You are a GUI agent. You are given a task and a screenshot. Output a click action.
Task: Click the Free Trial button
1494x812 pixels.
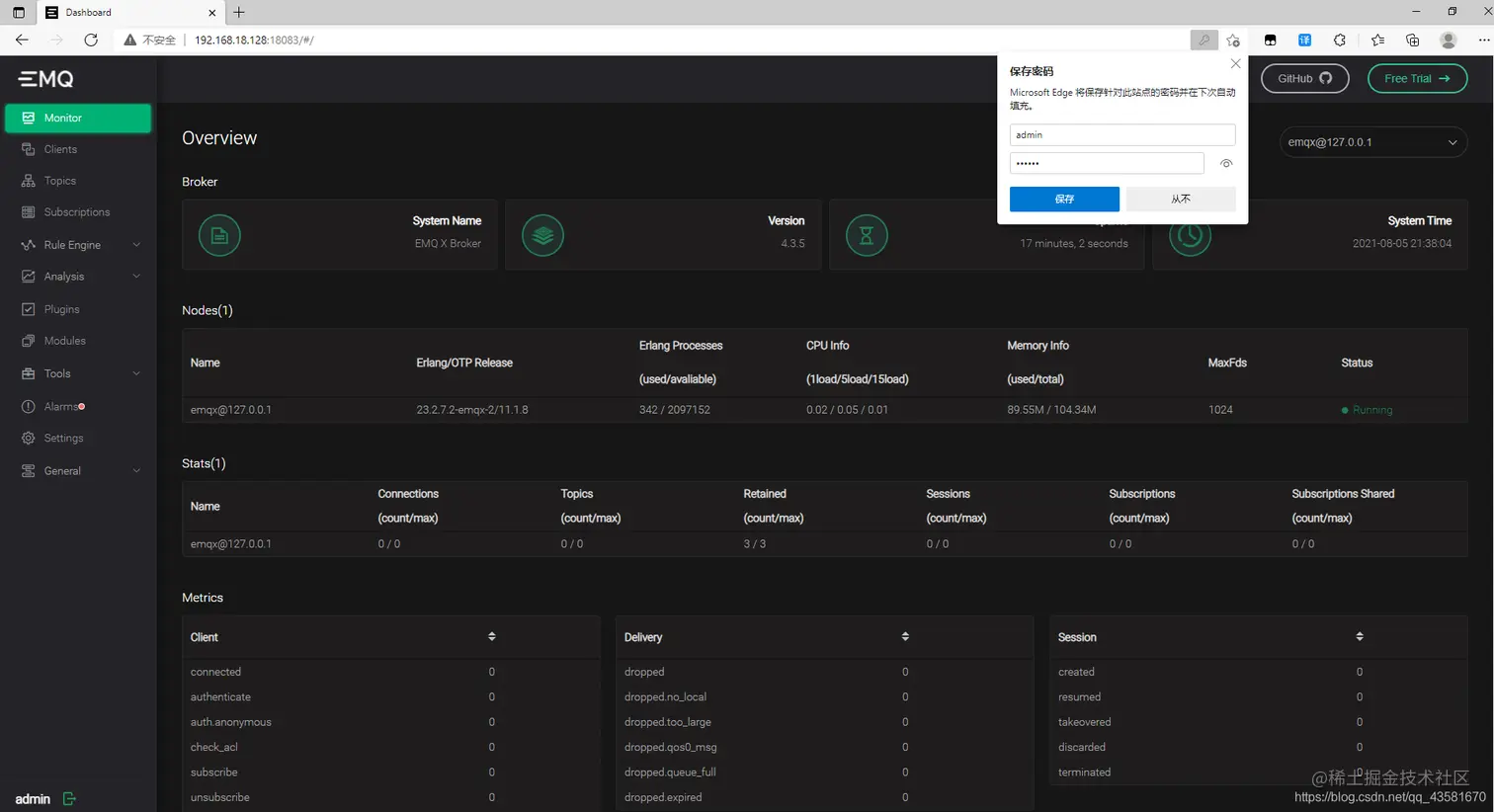tap(1417, 78)
